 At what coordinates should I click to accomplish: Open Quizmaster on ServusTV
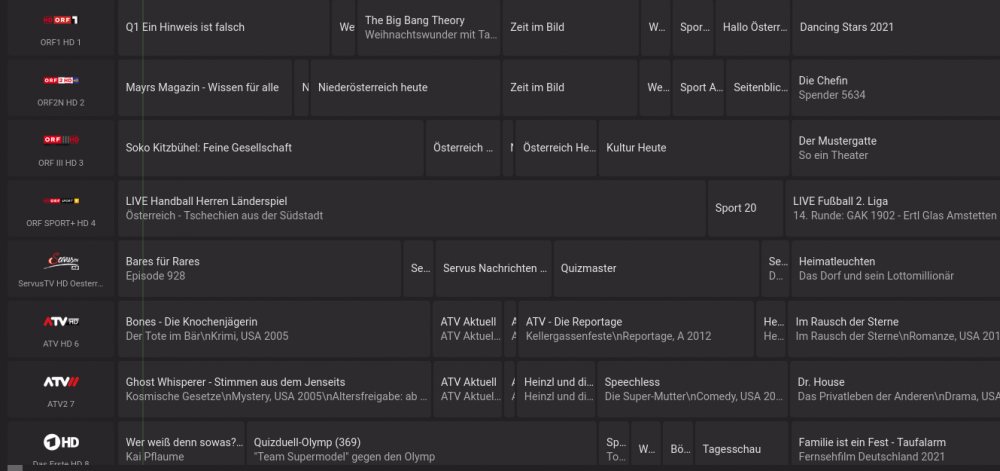pyautogui.click(x=656, y=268)
